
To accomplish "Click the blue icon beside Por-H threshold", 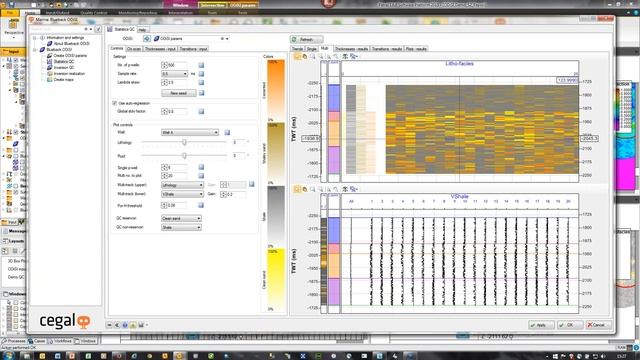I will coord(201,205).
